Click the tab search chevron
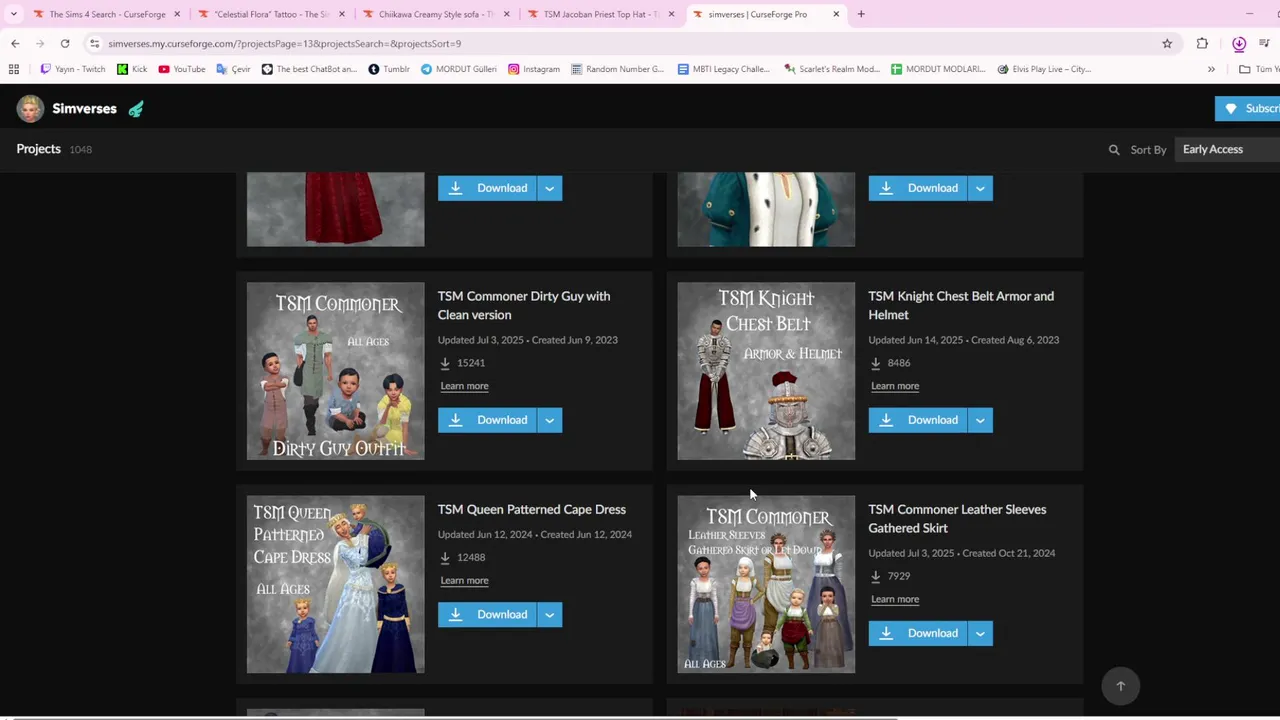 point(13,14)
